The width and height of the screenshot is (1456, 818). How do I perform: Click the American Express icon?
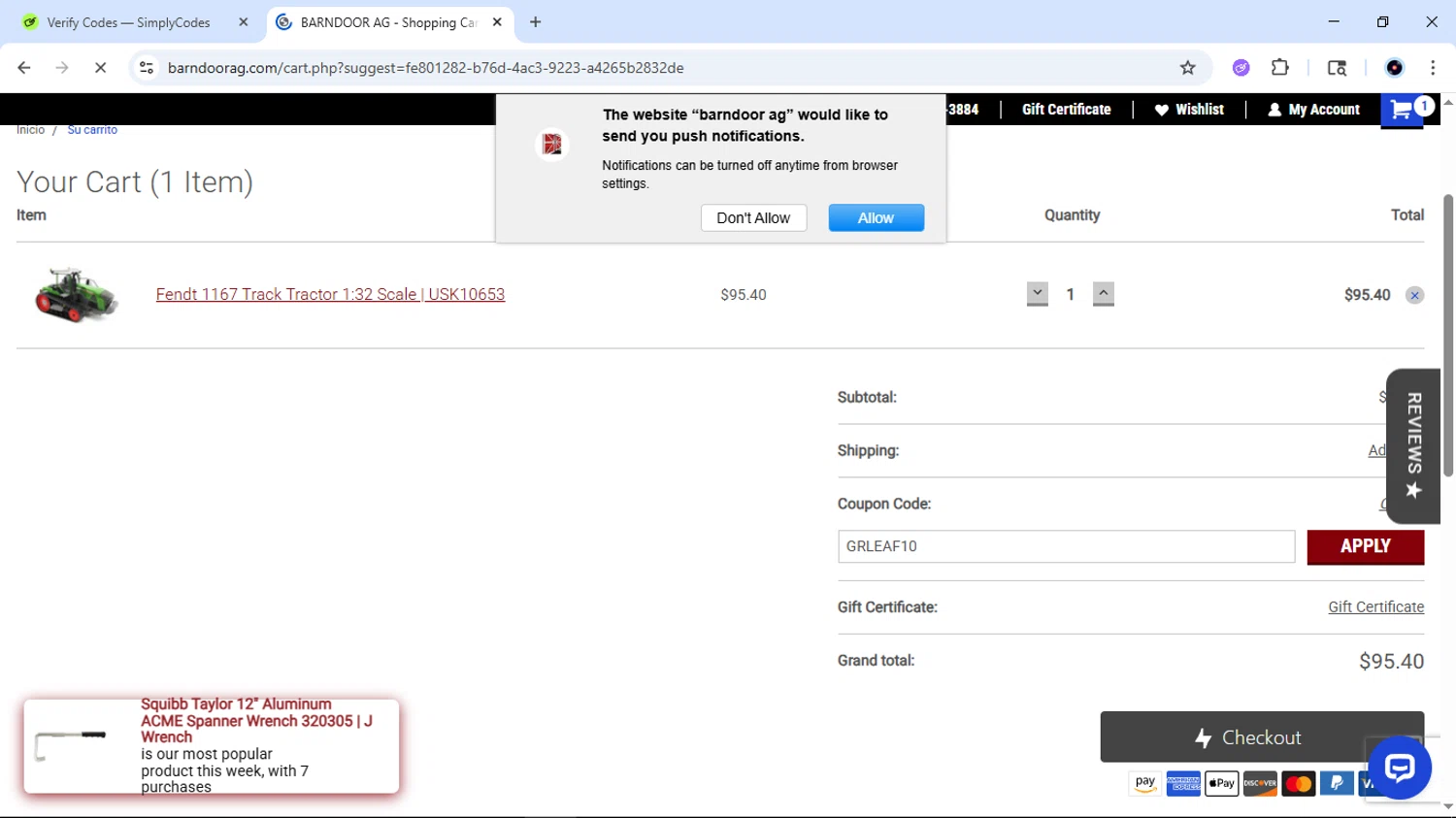(x=1183, y=783)
